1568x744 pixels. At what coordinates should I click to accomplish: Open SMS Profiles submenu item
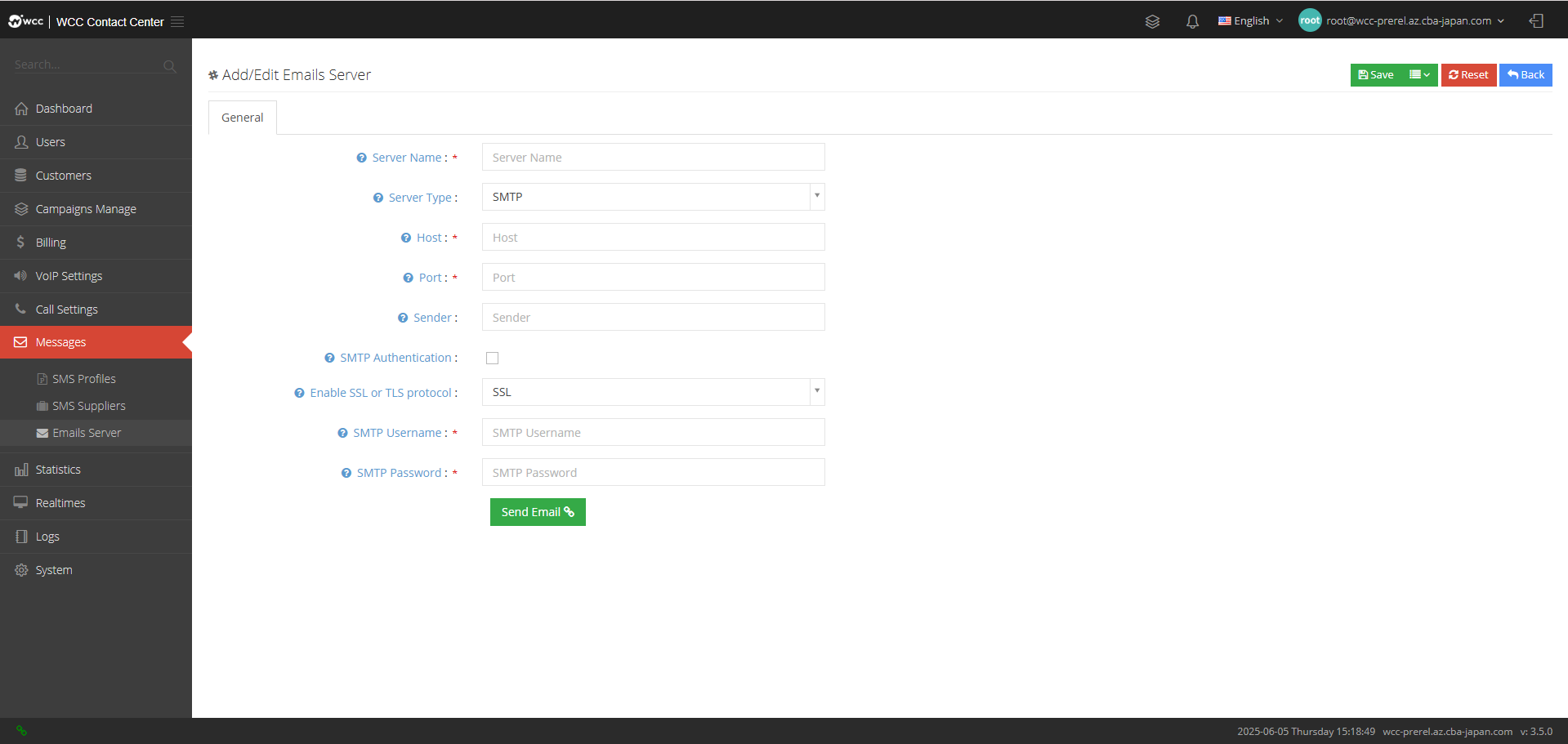pyautogui.click(x=96, y=379)
